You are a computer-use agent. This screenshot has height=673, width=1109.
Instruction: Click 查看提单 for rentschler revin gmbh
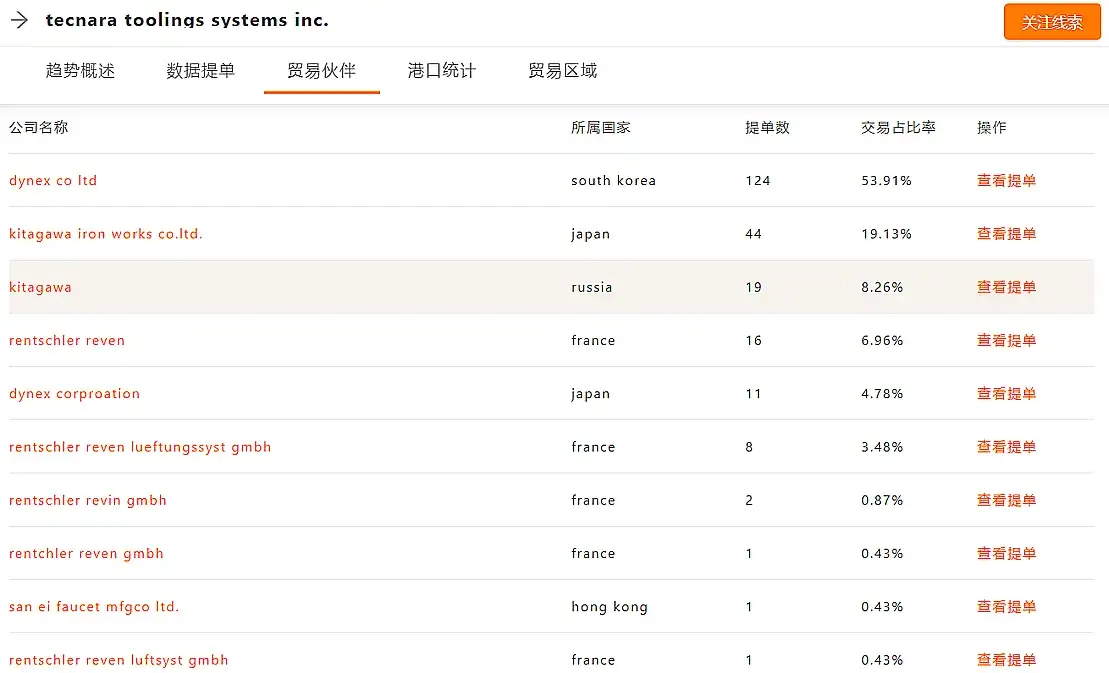tap(1006, 501)
